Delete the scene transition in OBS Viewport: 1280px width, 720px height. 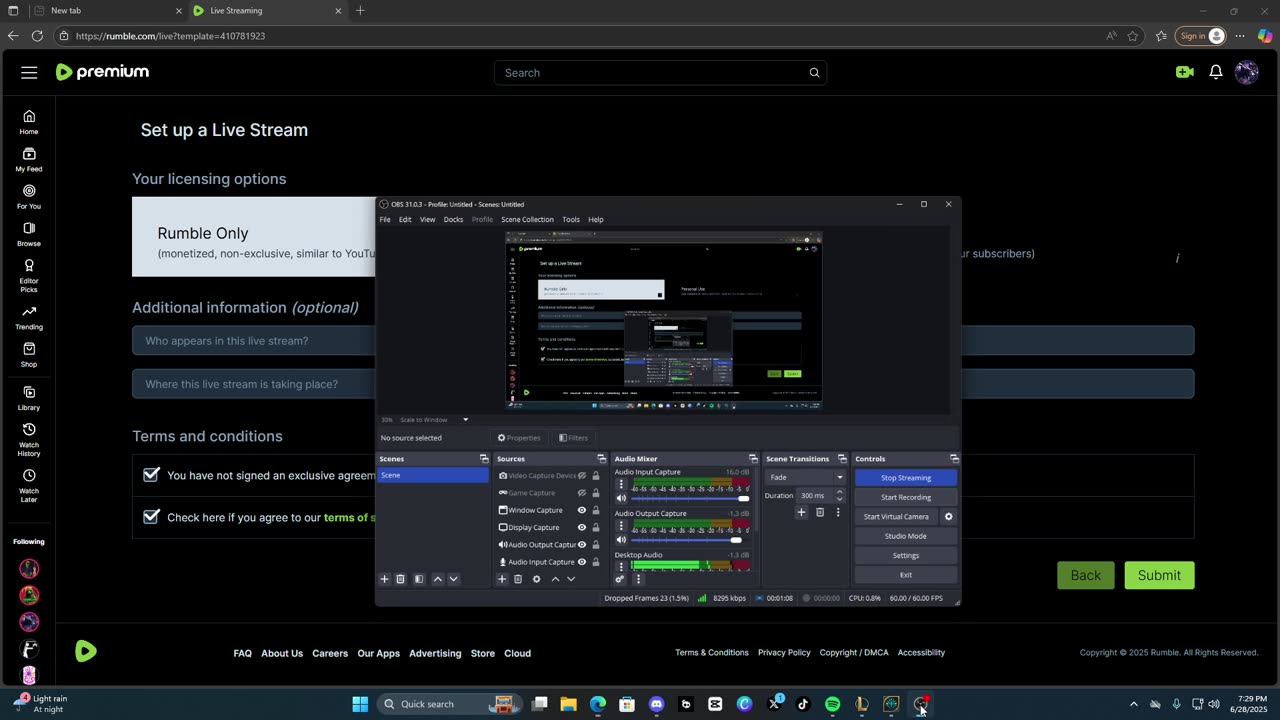pyautogui.click(x=820, y=512)
